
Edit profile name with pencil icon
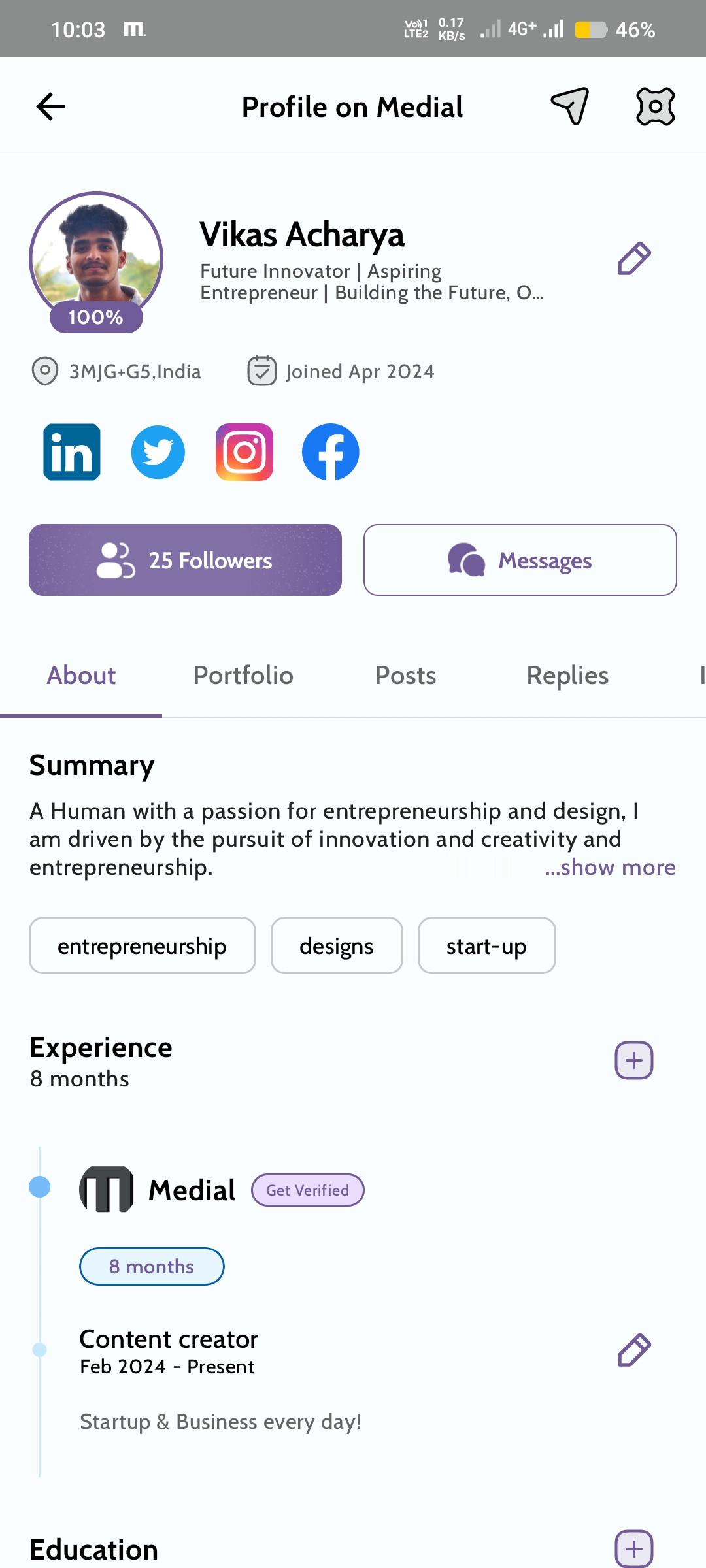tap(634, 259)
